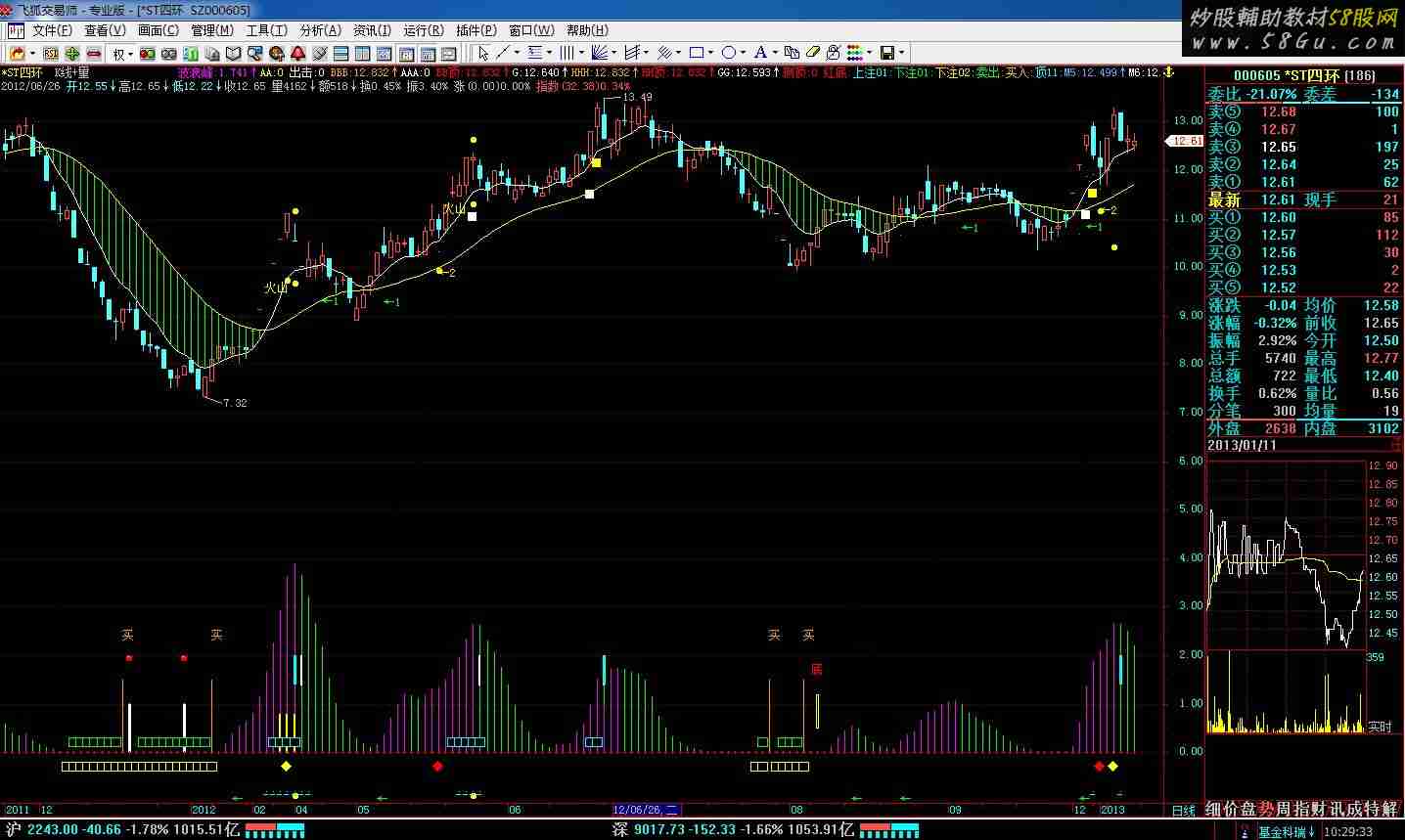Click the orange back-arrow toolbar icon
The image size is (1405, 840).
pyautogui.click(x=17, y=53)
